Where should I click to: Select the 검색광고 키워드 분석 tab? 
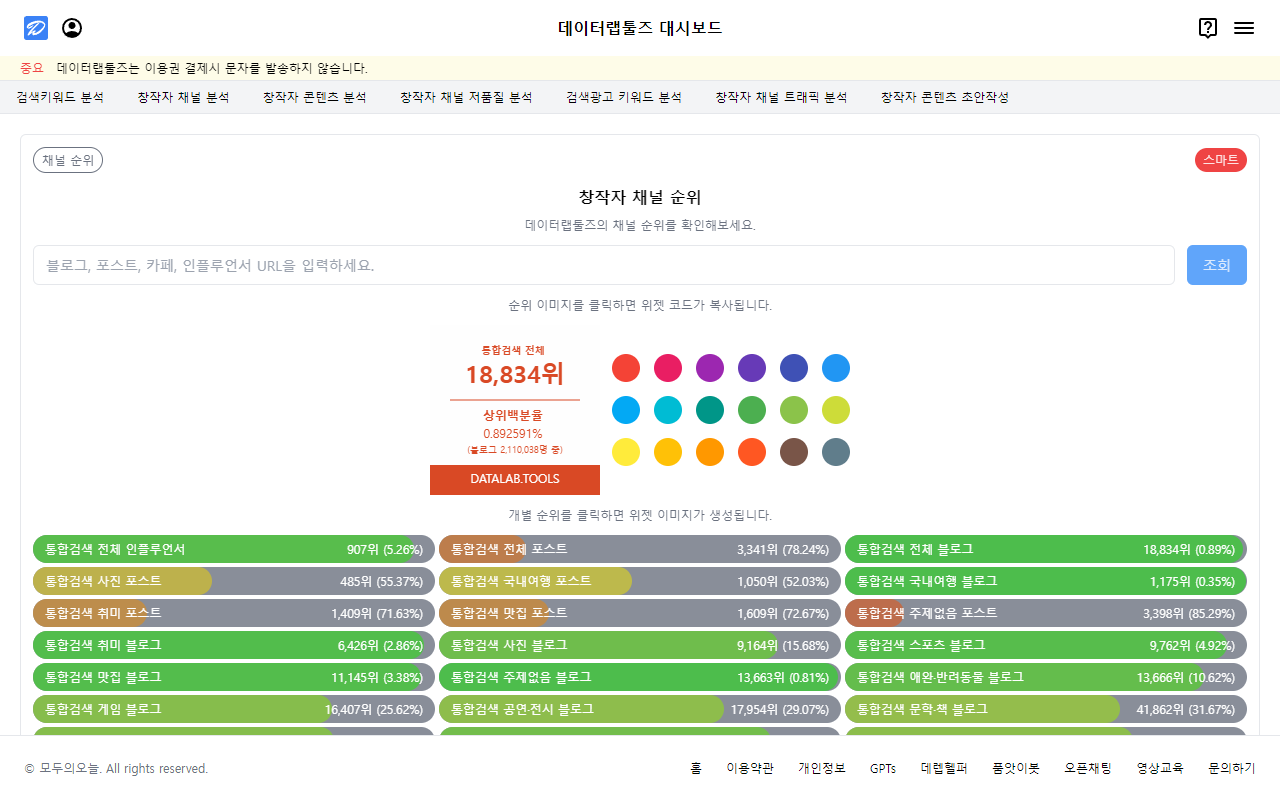(623, 96)
